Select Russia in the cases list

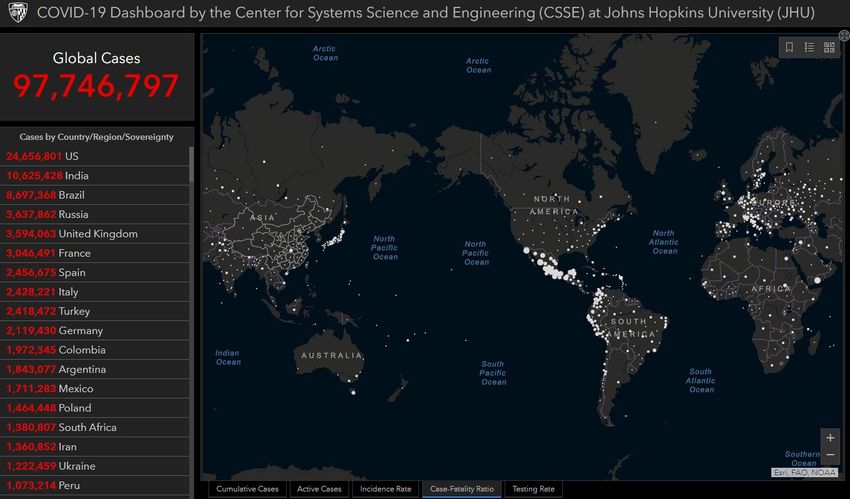tap(94, 214)
